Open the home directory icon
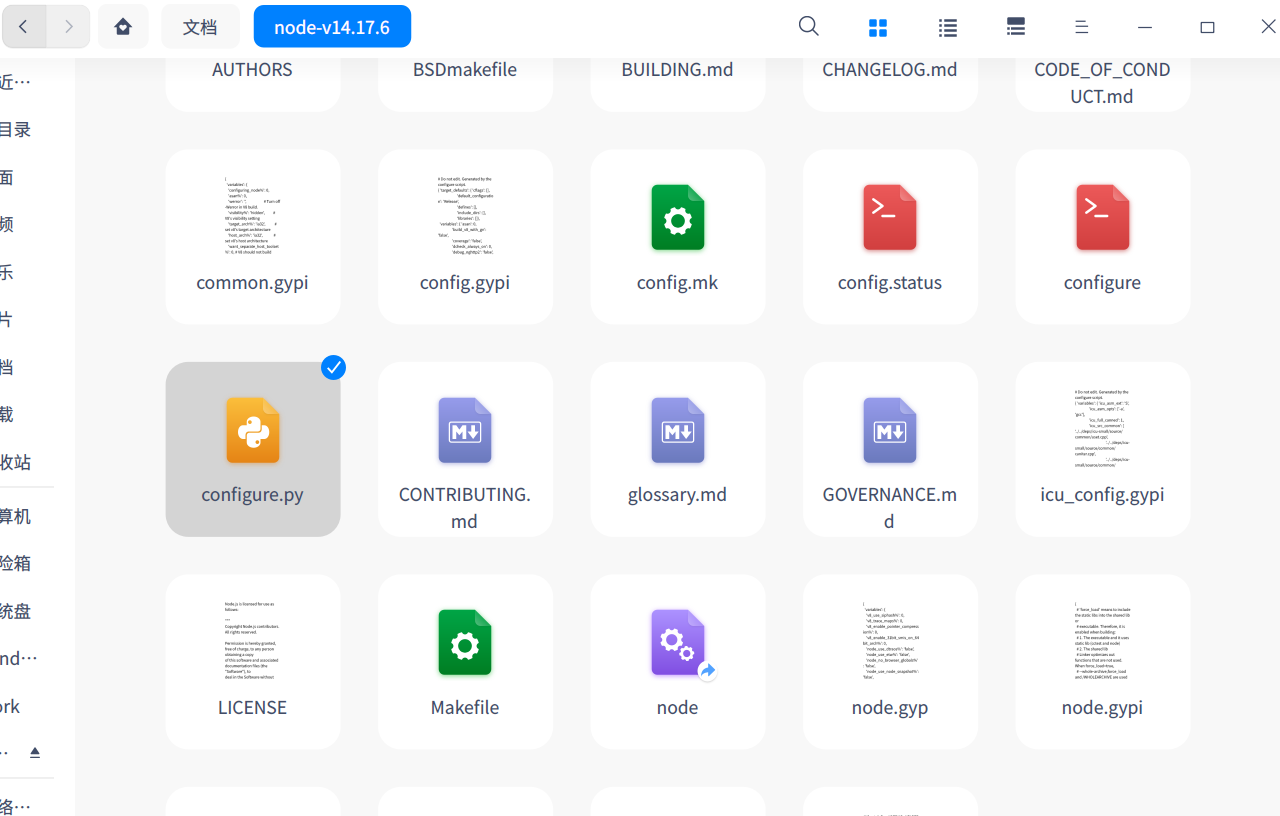 [123, 27]
